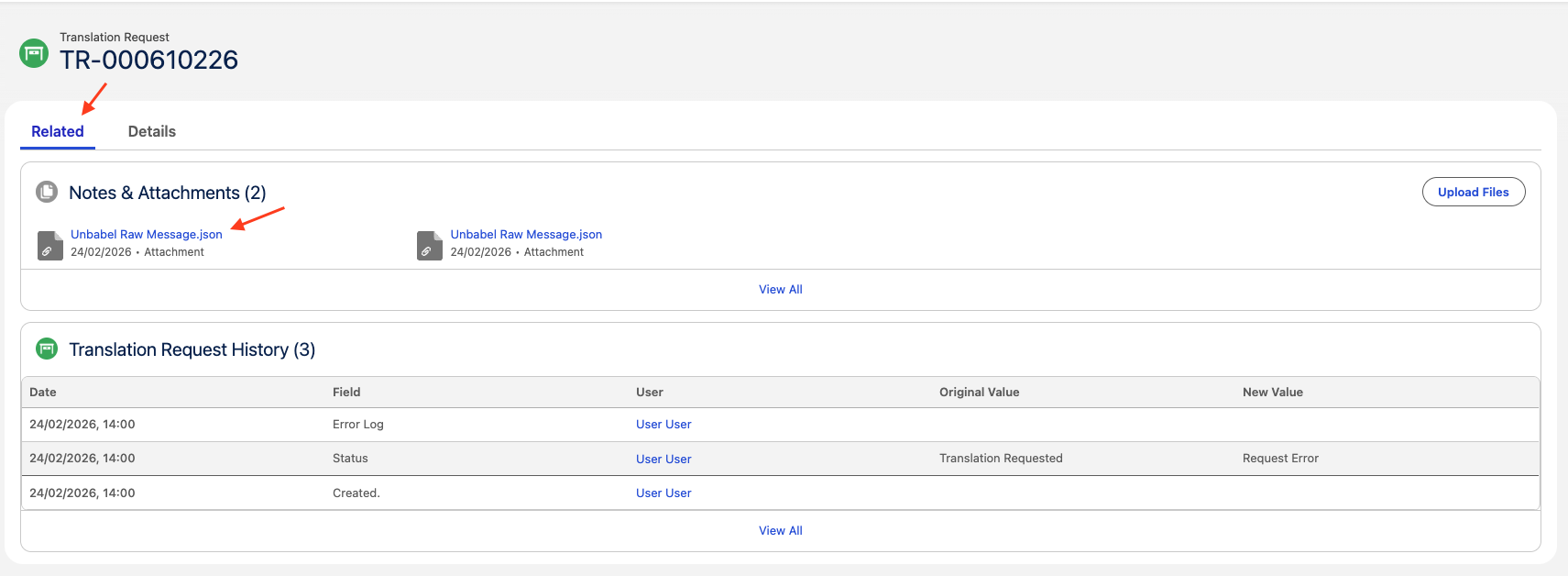Click the Notes & Attachments section icon
Viewport: 1568px width, 576px height.
pyautogui.click(x=47, y=192)
